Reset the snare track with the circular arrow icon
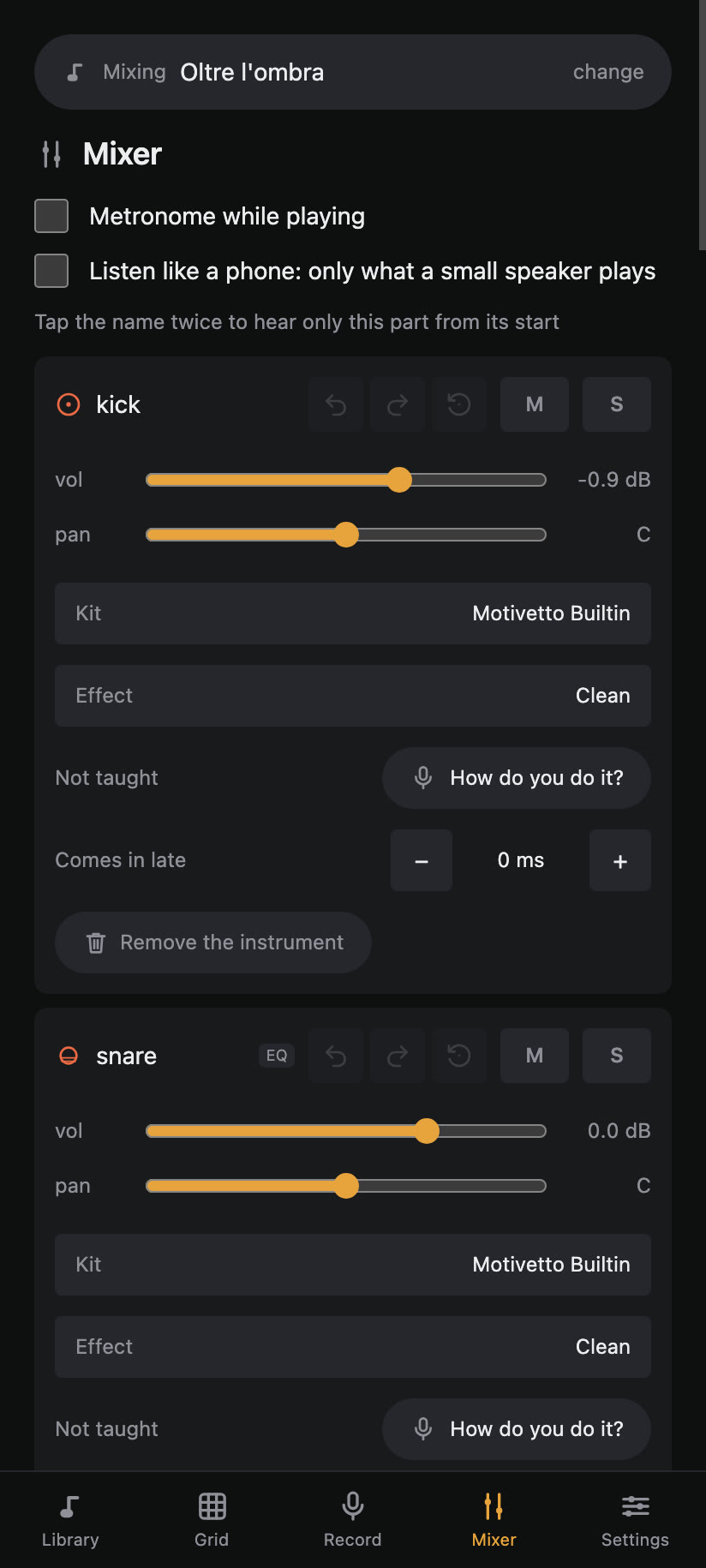706x1568 pixels. tap(459, 1056)
